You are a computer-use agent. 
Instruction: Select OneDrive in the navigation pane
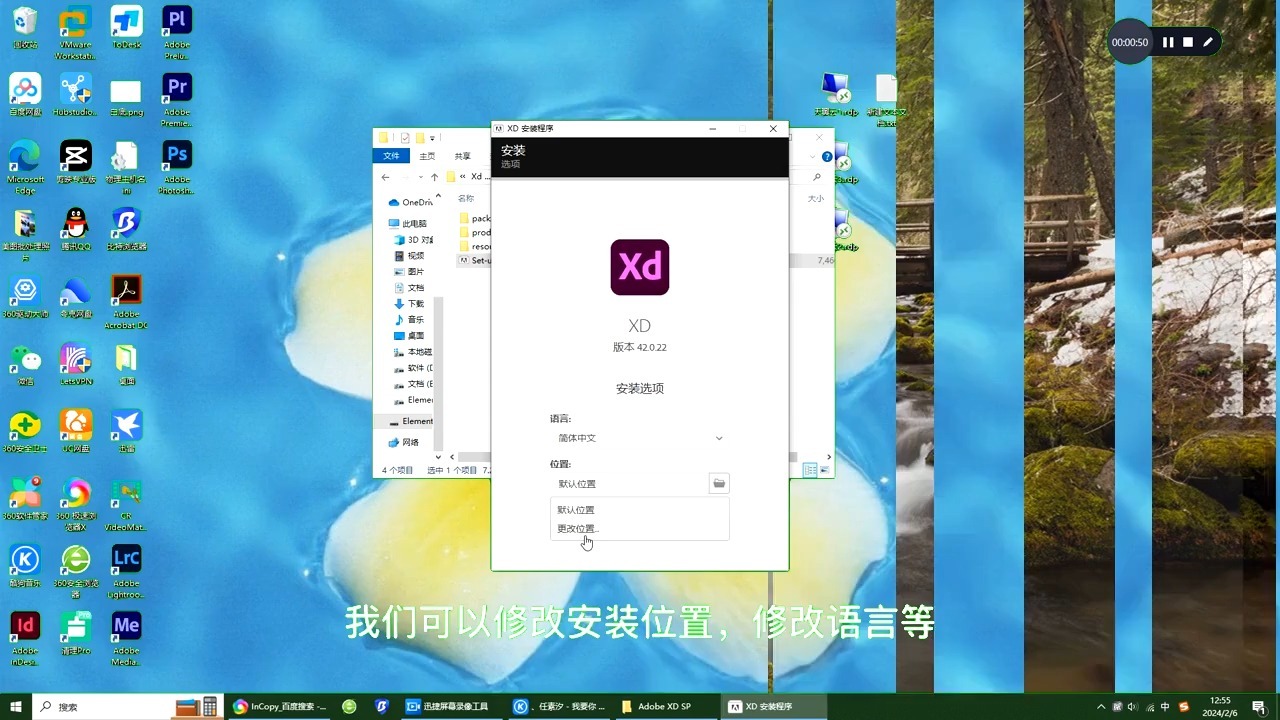click(x=410, y=202)
